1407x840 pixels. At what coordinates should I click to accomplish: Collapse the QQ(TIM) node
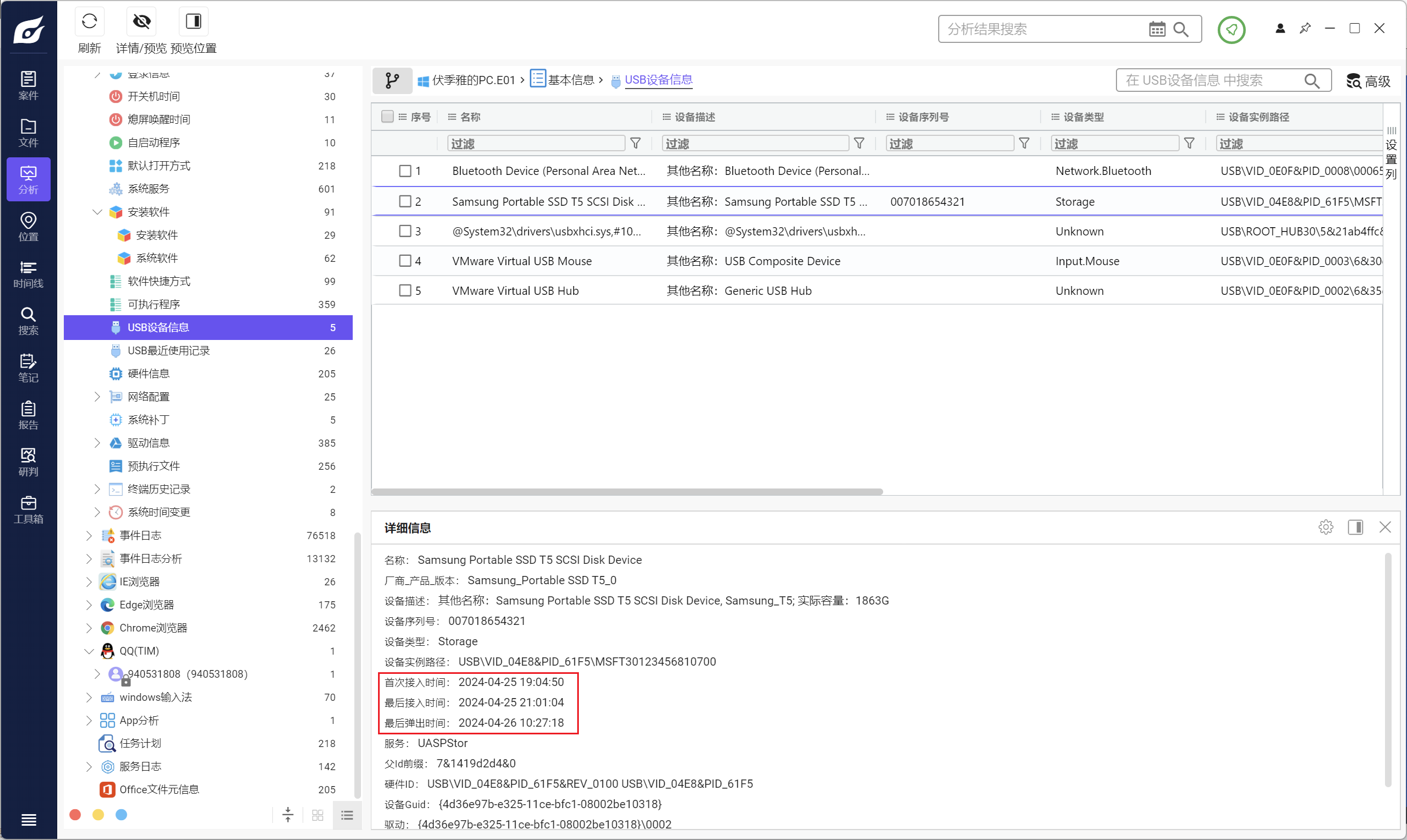coord(89,650)
